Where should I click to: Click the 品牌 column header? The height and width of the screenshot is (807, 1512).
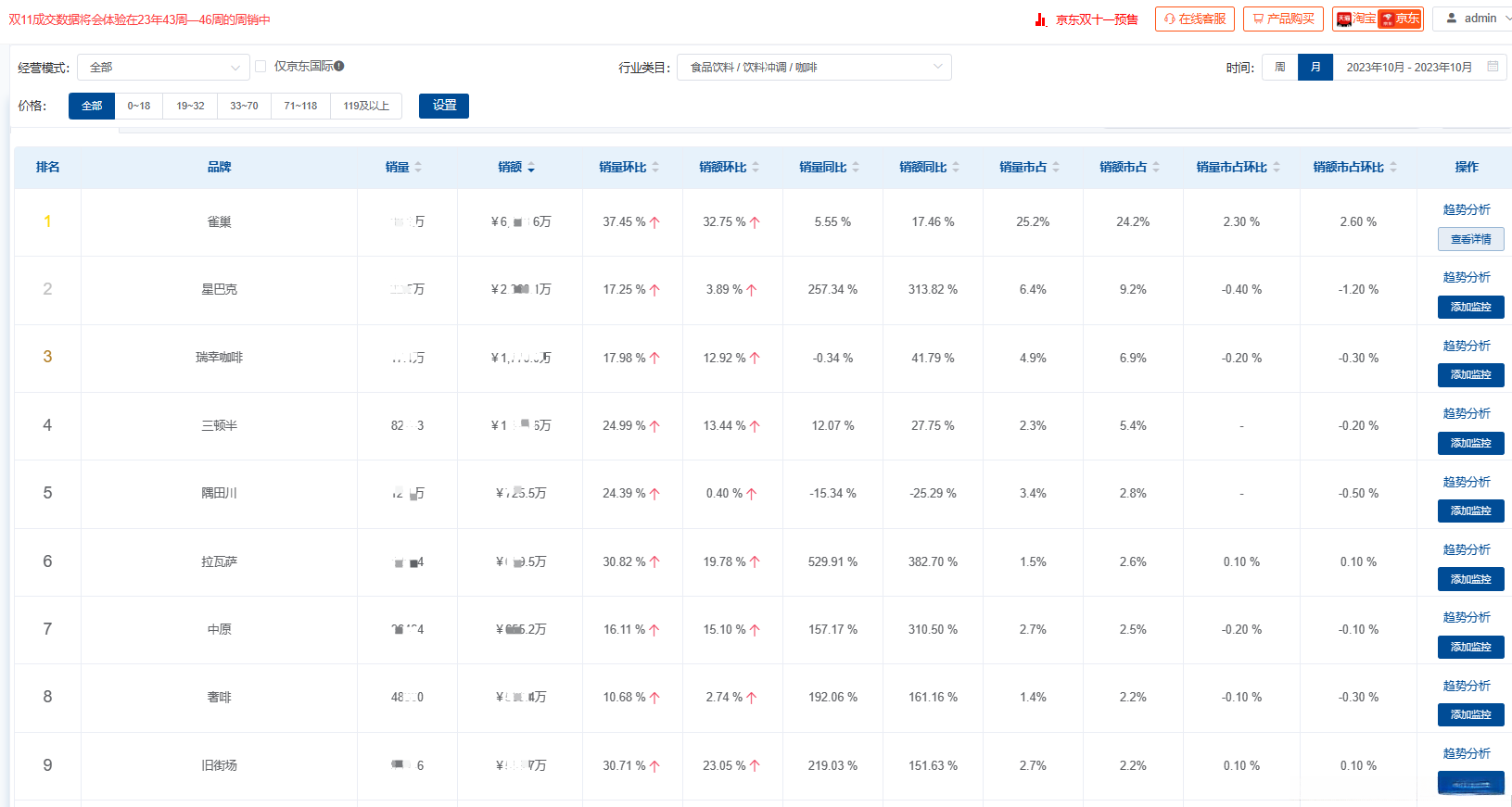pyautogui.click(x=220, y=168)
